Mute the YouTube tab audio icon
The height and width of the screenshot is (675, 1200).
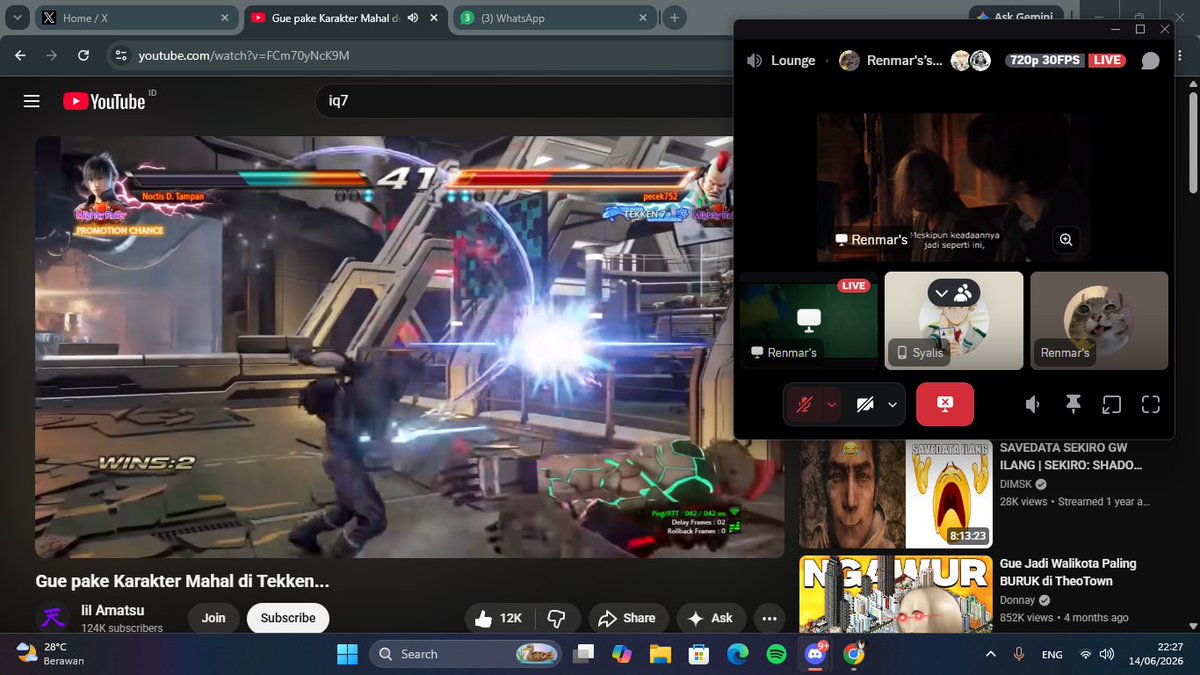tap(412, 18)
